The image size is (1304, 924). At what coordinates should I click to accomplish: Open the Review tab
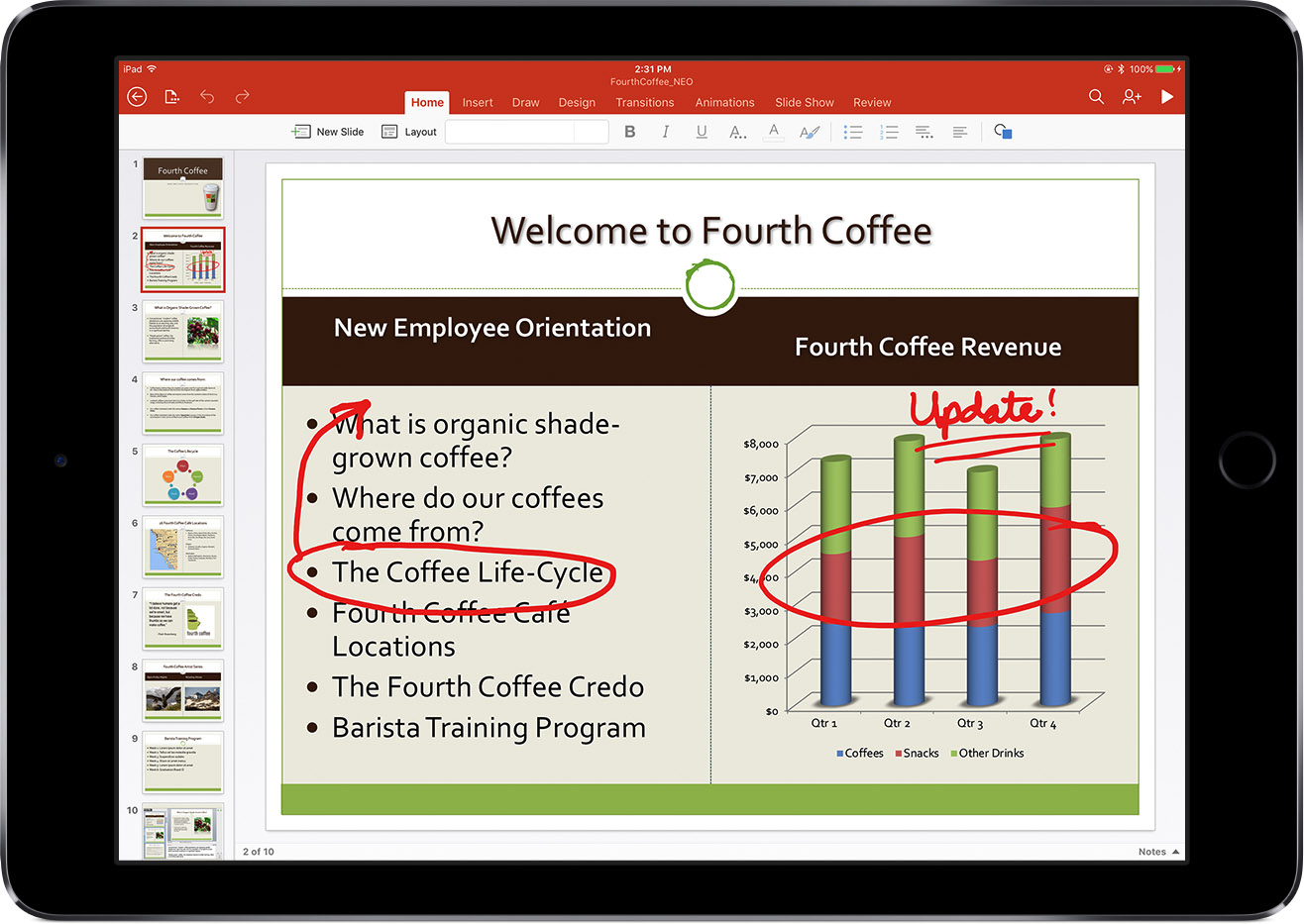coord(872,102)
